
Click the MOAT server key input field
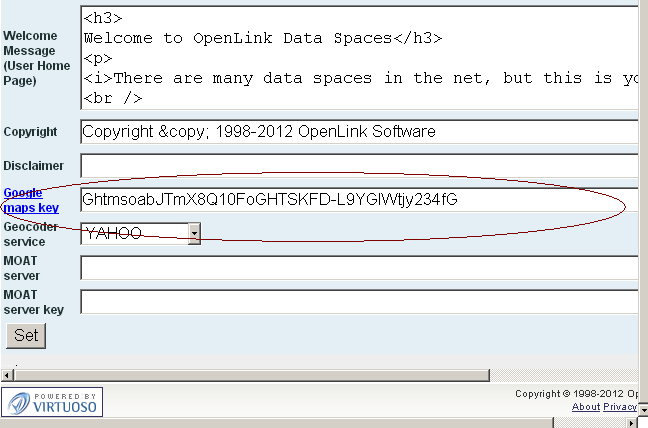click(x=359, y=302)
